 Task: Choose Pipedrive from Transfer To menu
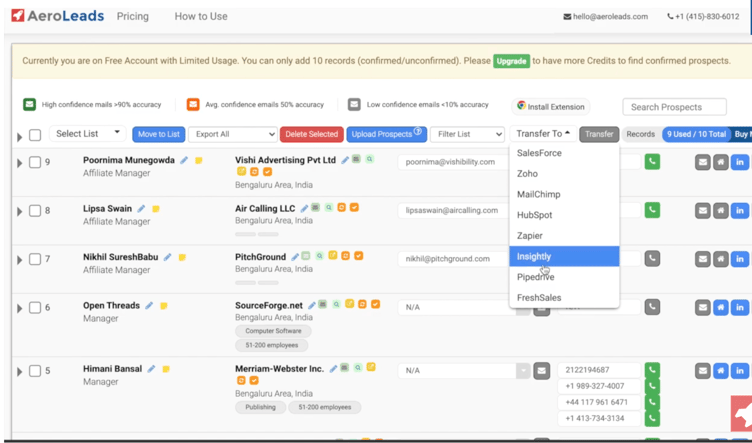click(x=564, y=277)
